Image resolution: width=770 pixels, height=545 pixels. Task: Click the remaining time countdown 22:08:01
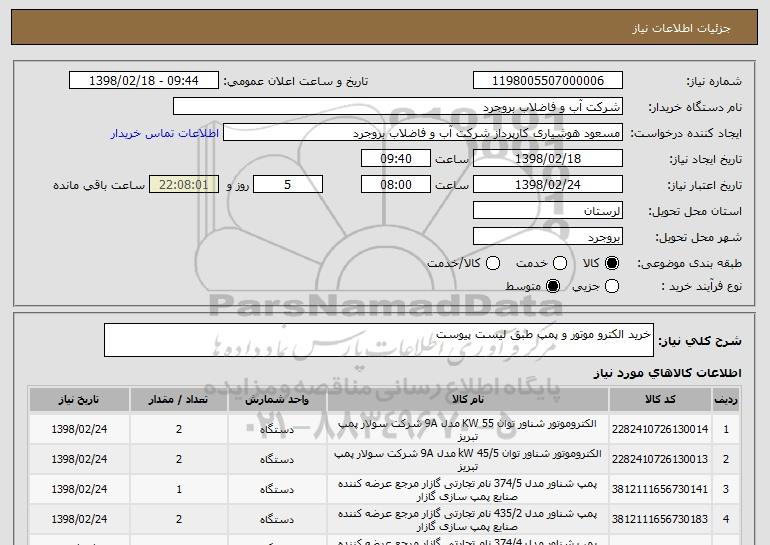pyautogui.click(x=184, y=185)
